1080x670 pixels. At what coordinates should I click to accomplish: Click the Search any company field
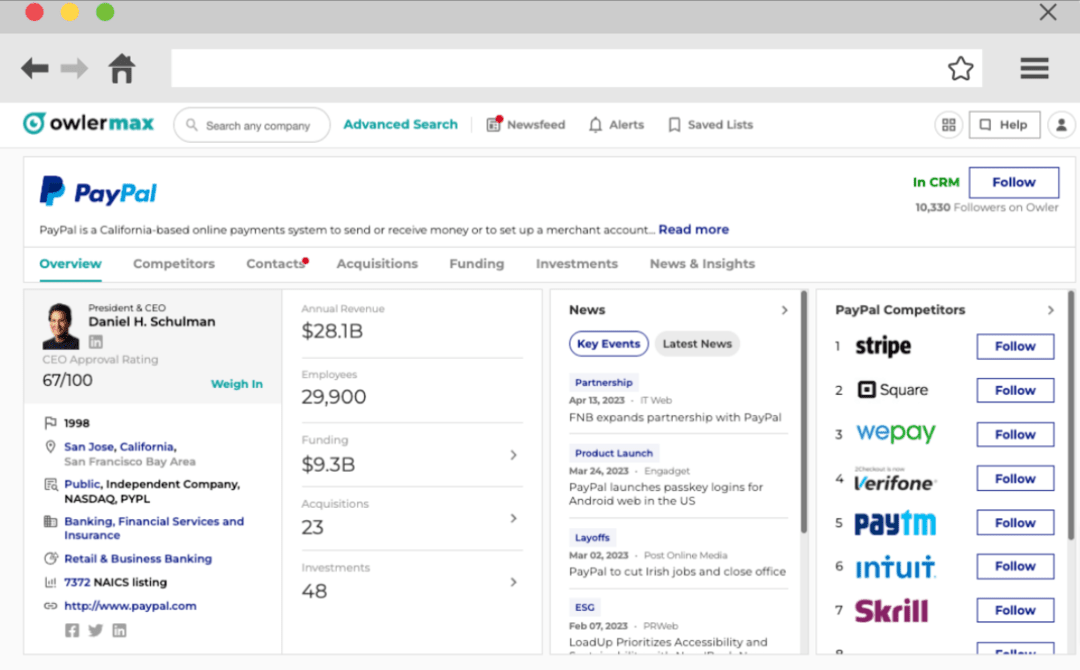coord(250,124)
